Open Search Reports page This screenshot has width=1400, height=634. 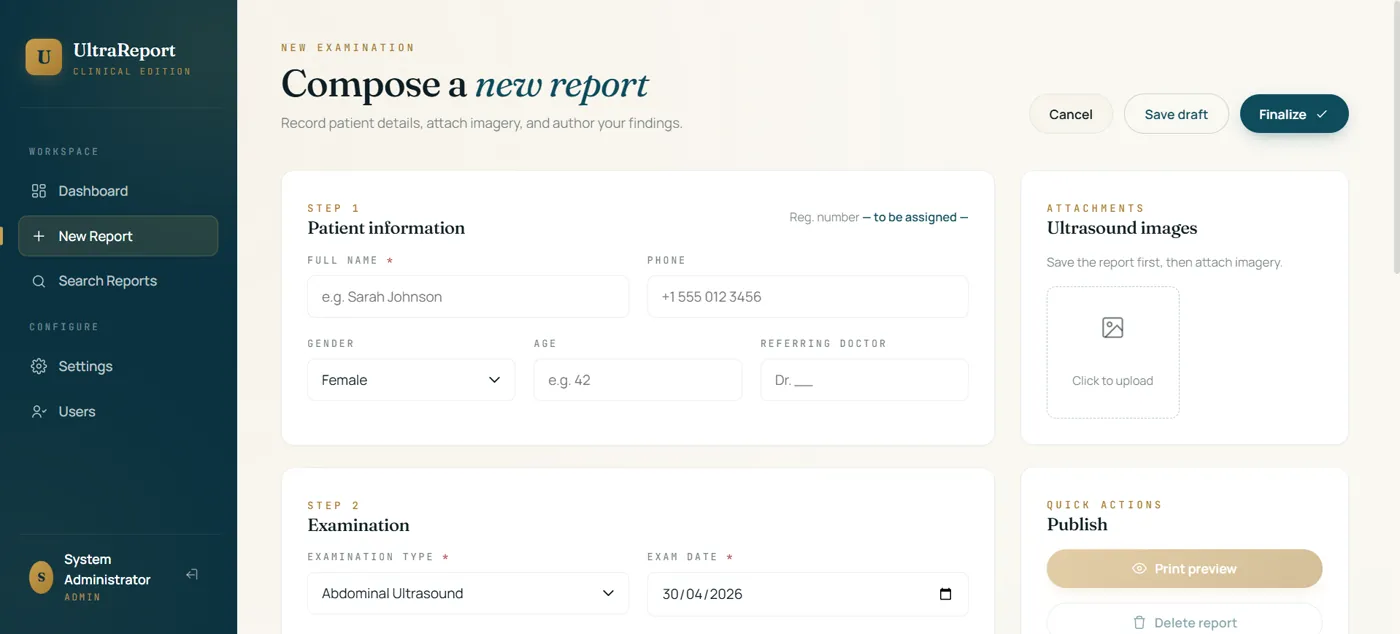click(x=118, y=281)
